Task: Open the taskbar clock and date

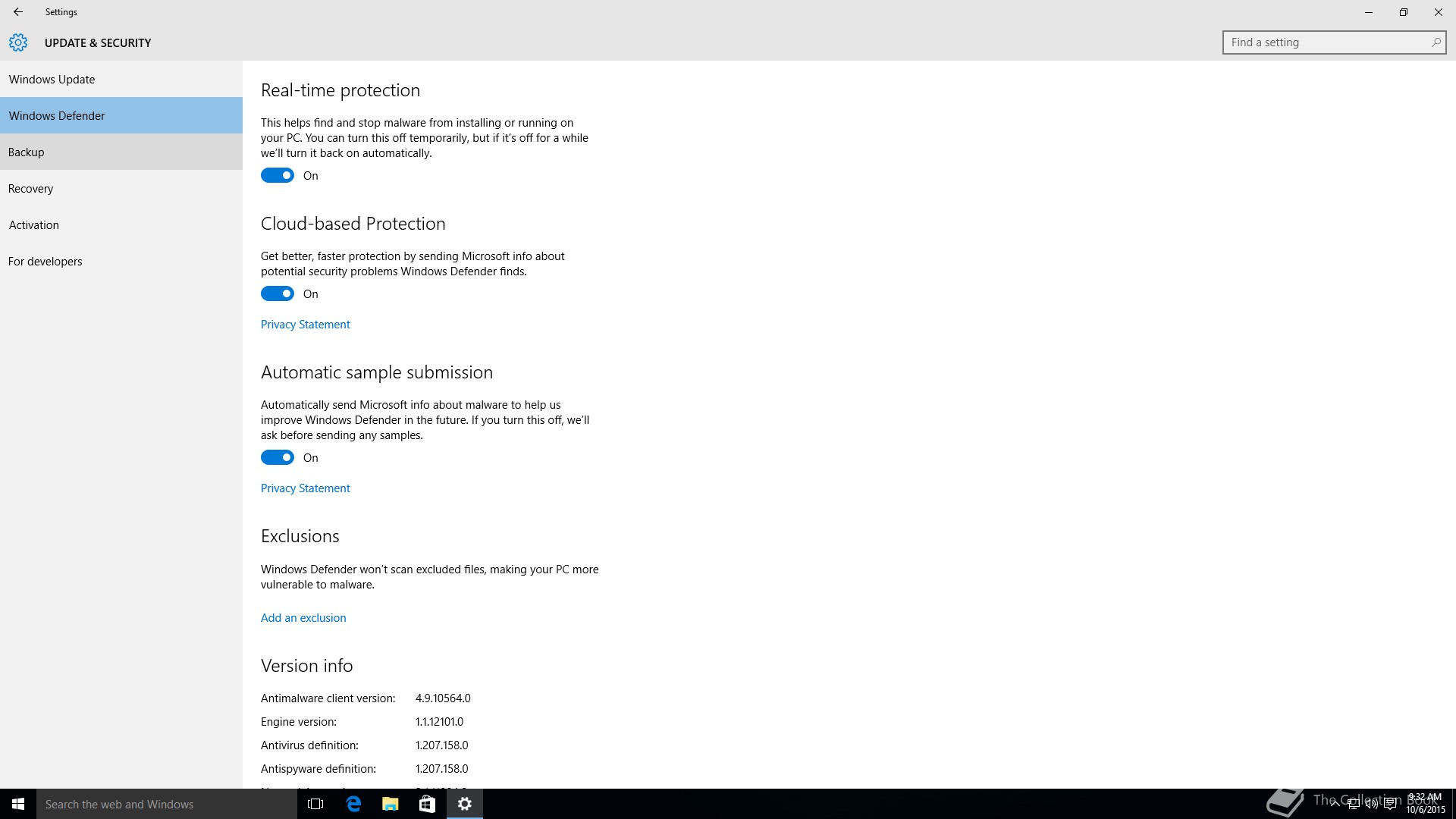Action: point(1426,804)
